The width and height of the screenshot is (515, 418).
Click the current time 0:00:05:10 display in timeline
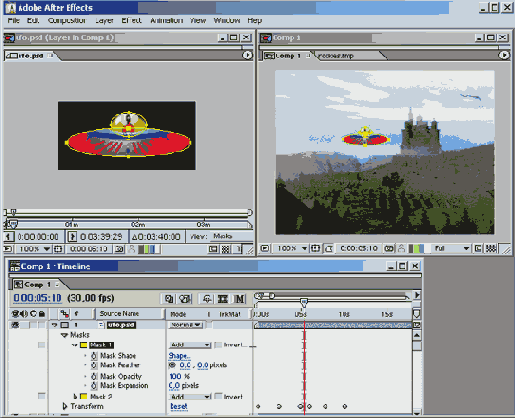(37, 298)
